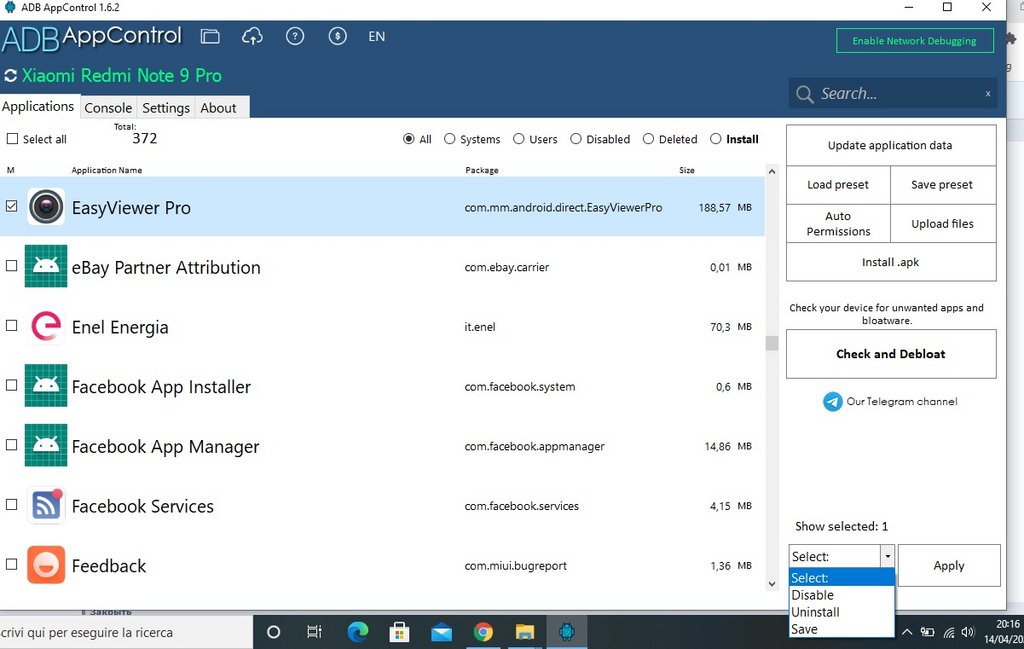Uncheck the EasyViewer Pro checkbox
Viewport: 1024px width, 649px height.
(x=11, y=206)
